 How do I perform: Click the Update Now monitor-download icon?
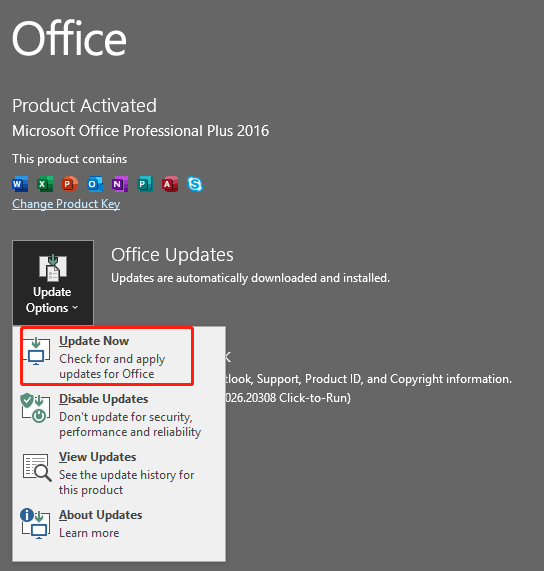coord(36,351)
